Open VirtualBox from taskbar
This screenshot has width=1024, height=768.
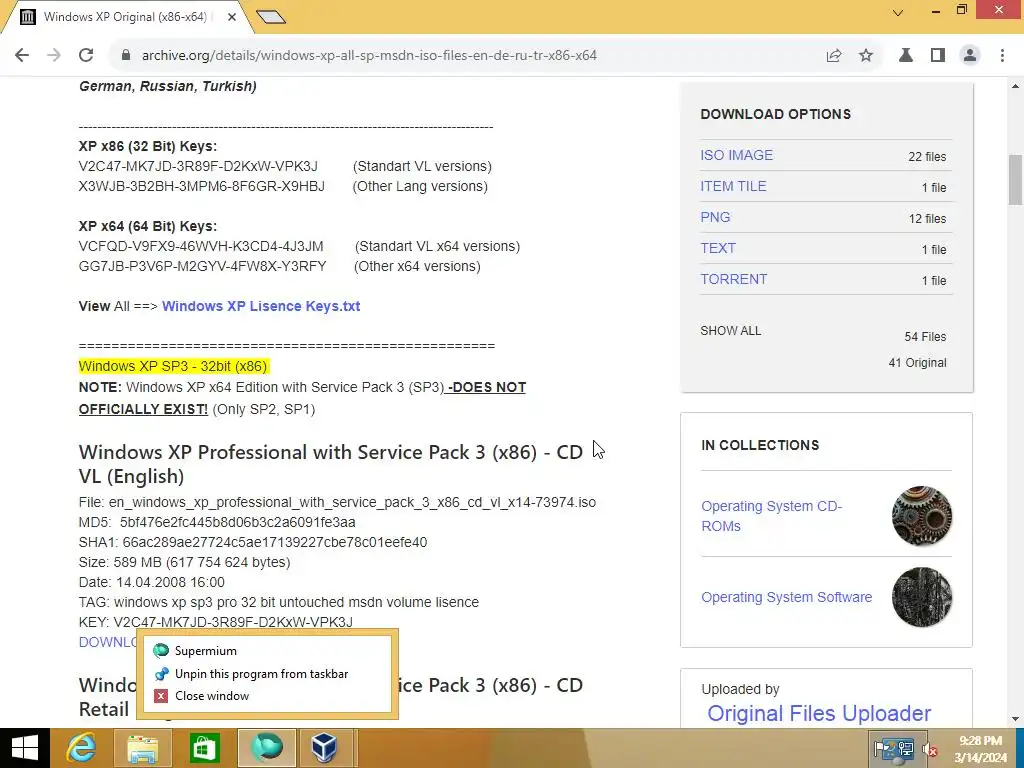point(324,748)
